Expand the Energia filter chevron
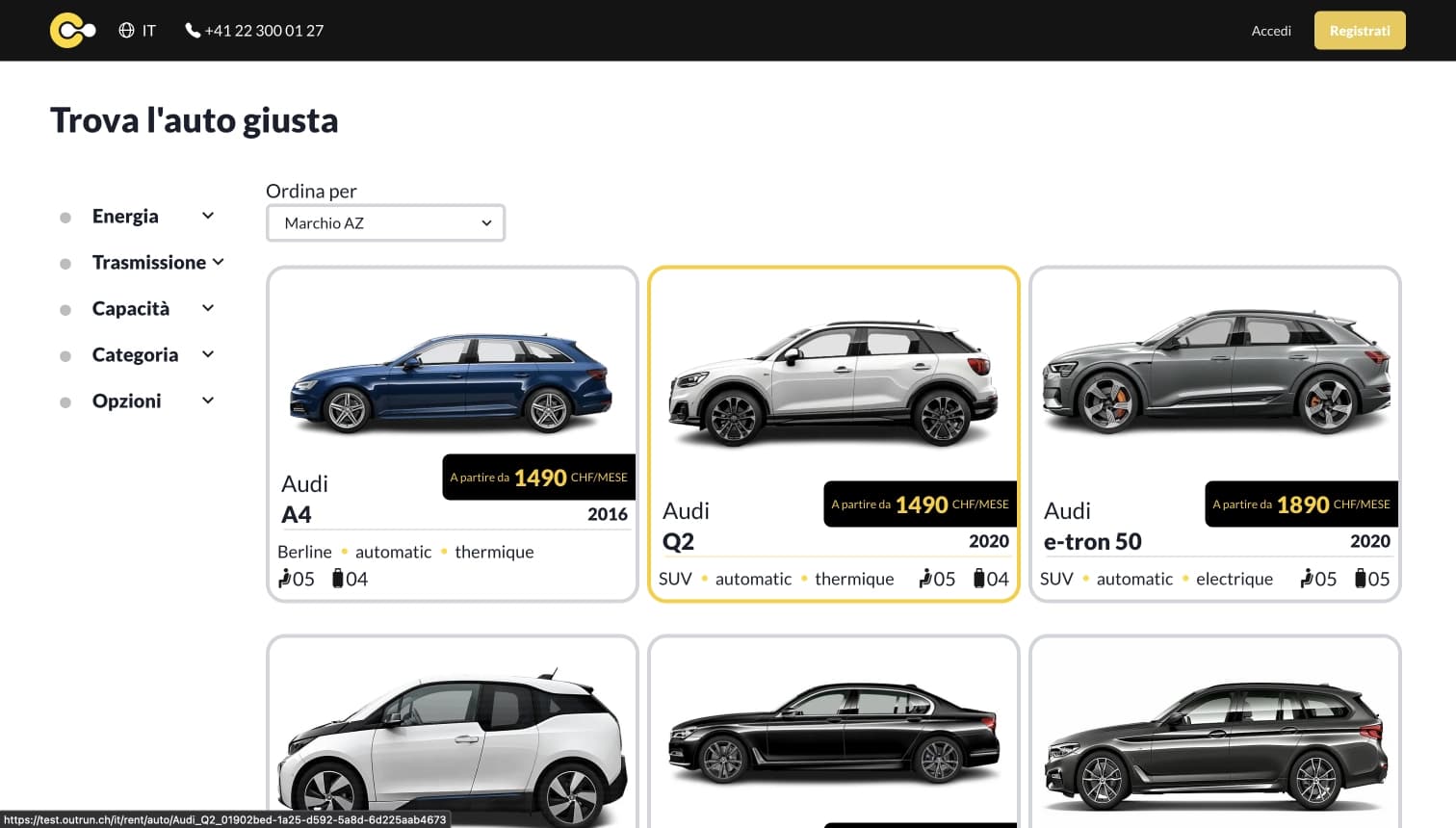Screen dimensions: 1456x828 (x=208, y=216)
